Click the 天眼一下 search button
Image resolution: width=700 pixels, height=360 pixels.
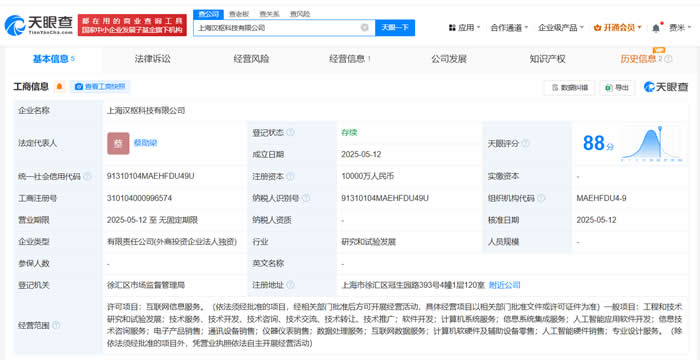tap(395, 28)
